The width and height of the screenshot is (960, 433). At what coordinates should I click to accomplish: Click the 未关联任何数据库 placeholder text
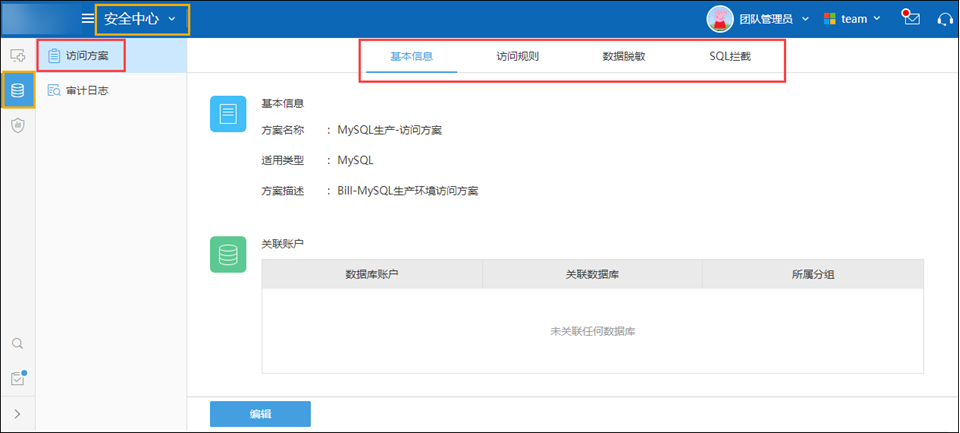point(592,331)
